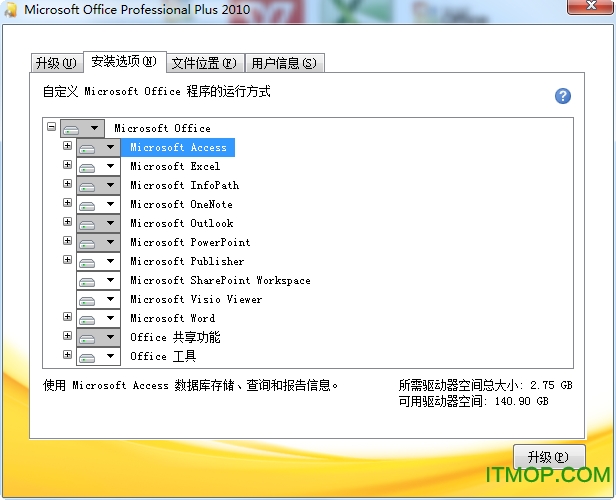The height and width of the screenshot is (500, 616).
Task: Click the 升级(P) upgrade button
Action: point(549,457)
